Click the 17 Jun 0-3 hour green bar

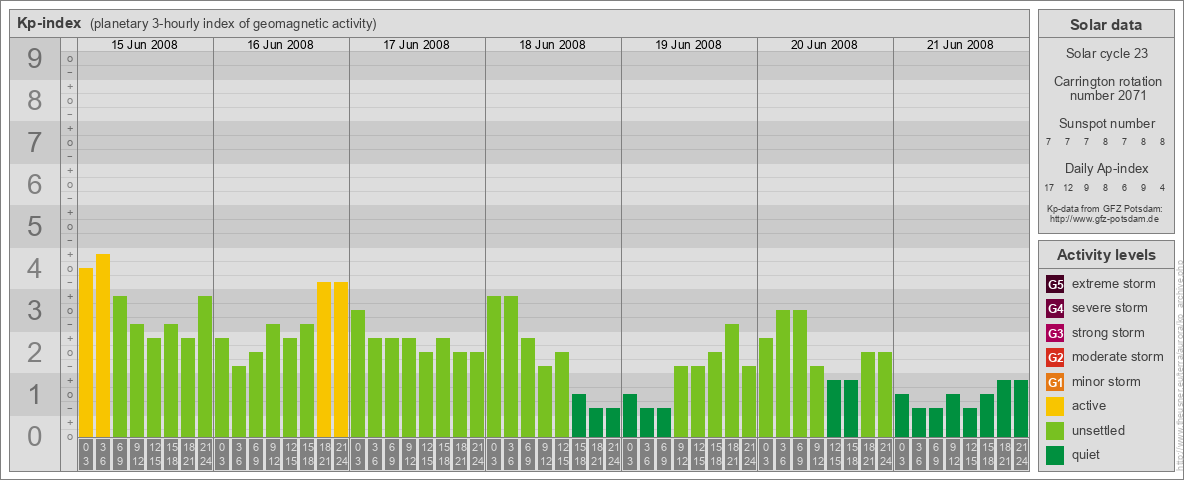coord(358,373)
